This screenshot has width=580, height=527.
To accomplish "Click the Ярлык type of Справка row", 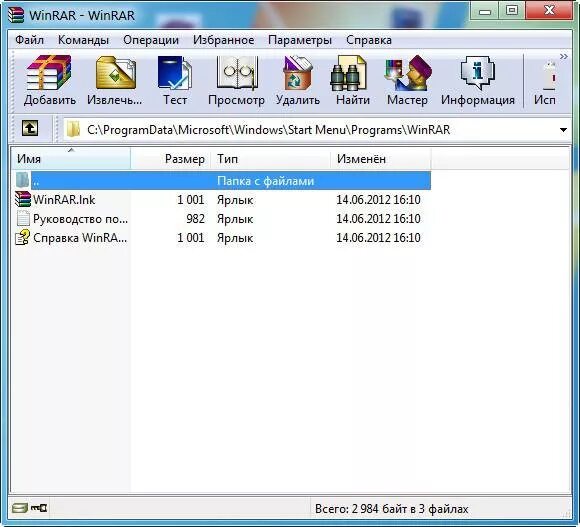I will click(x=235, y=238).
